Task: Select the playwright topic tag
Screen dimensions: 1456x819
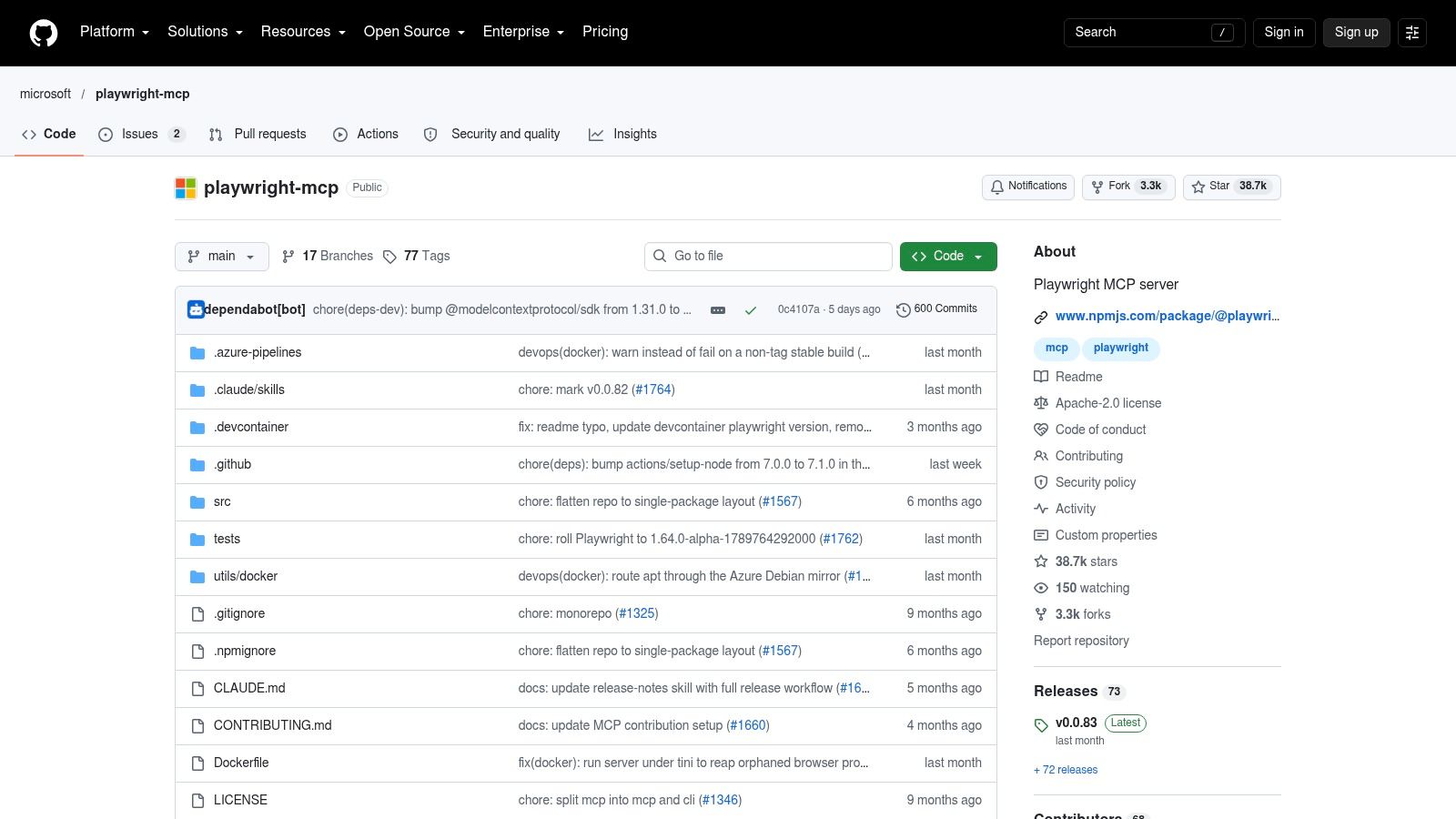Action: coord(1121,349)
